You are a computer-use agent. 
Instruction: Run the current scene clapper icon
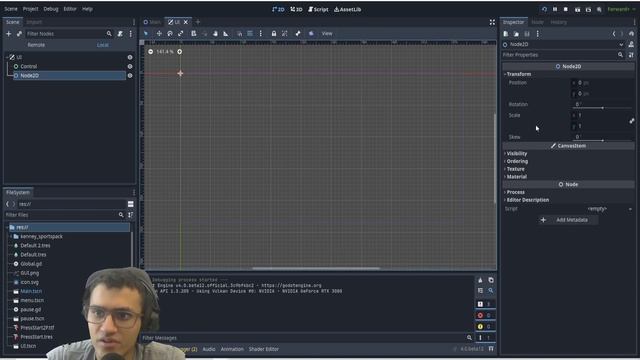(577, 9)
